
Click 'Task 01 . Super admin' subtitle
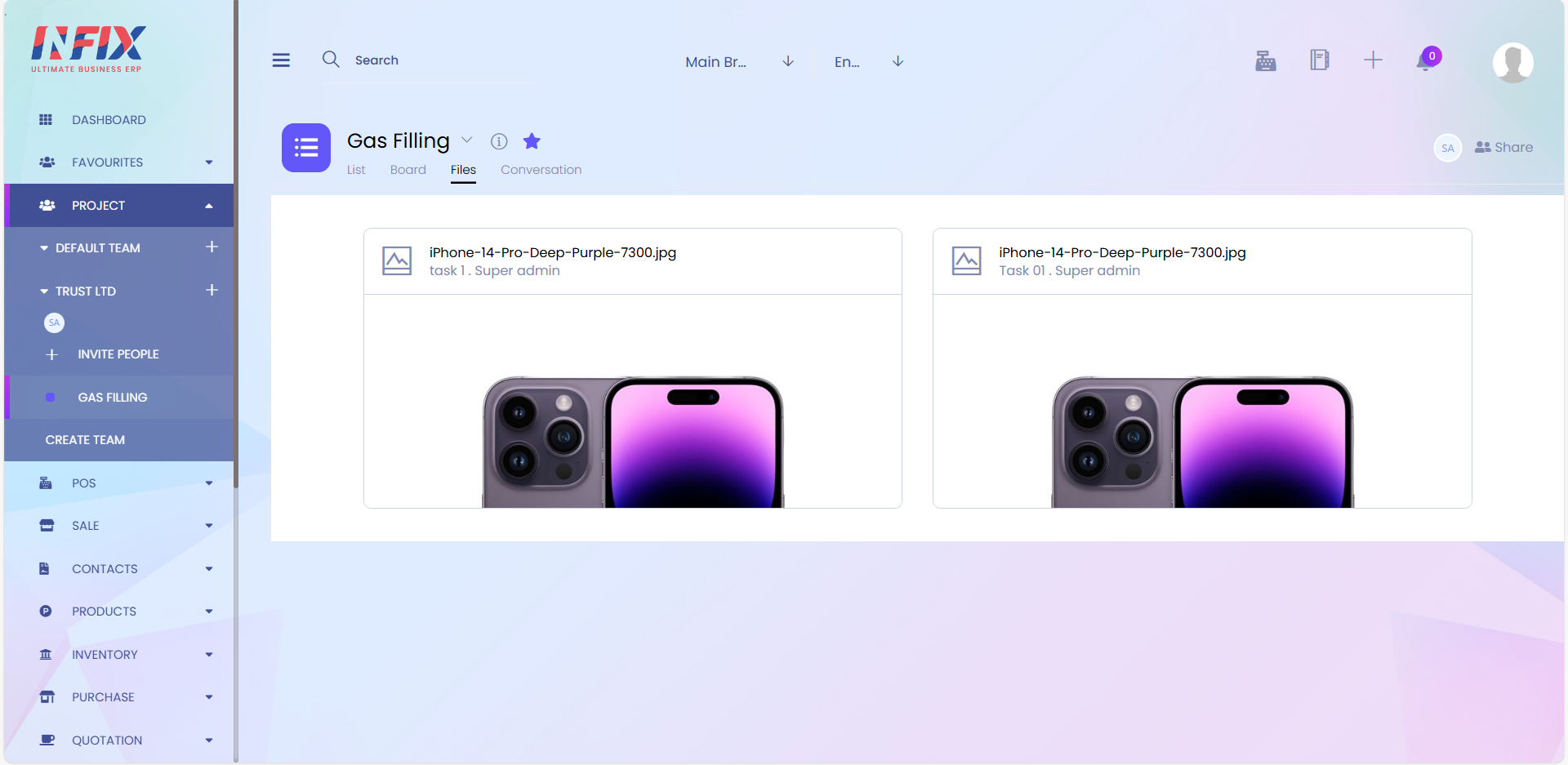[1070, 270]
